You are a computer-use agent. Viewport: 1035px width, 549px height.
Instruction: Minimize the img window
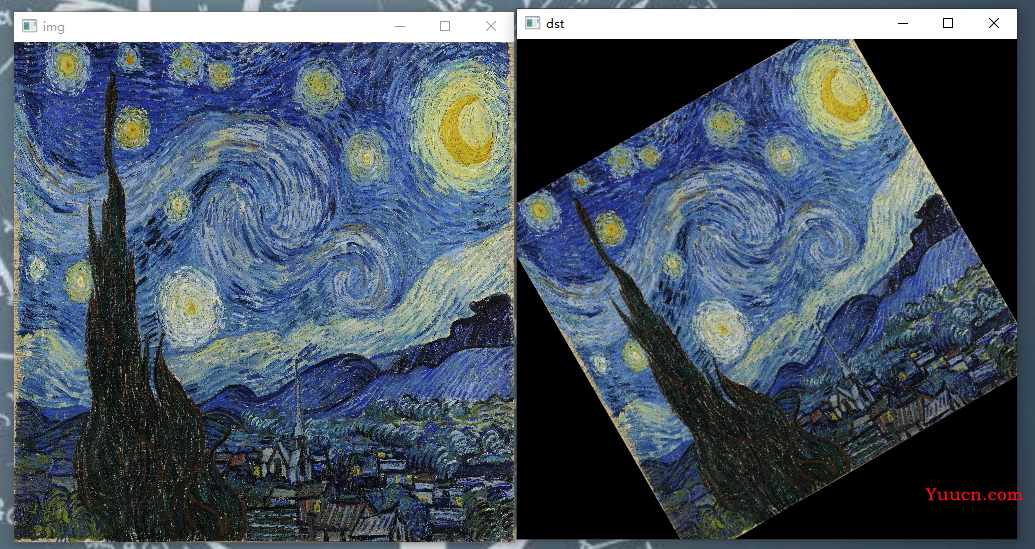pyautogui.click(x=399, y=26)
